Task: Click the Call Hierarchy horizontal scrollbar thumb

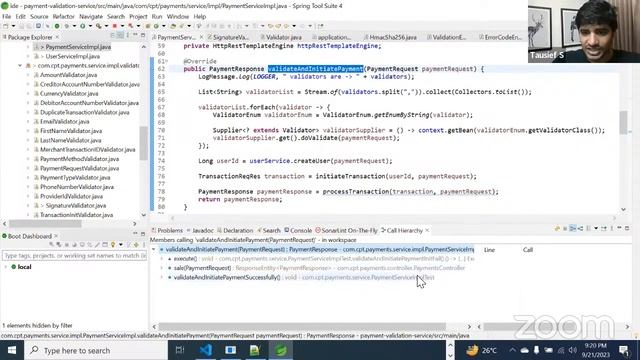Action: tap(302, 327)
